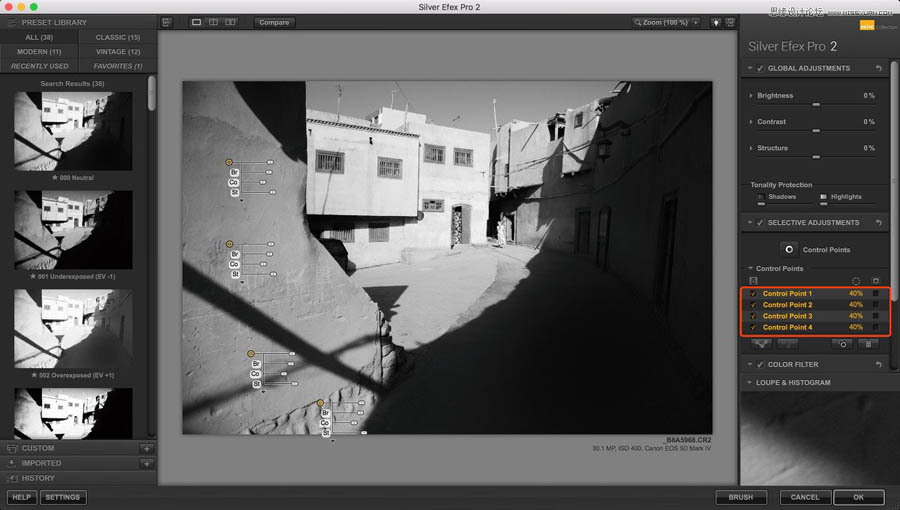Image resolution: width=900 pixels, height=510 pixels.
Task: Apply the 002 Overexposed (EV +1) preset
Action: point(73,329)
